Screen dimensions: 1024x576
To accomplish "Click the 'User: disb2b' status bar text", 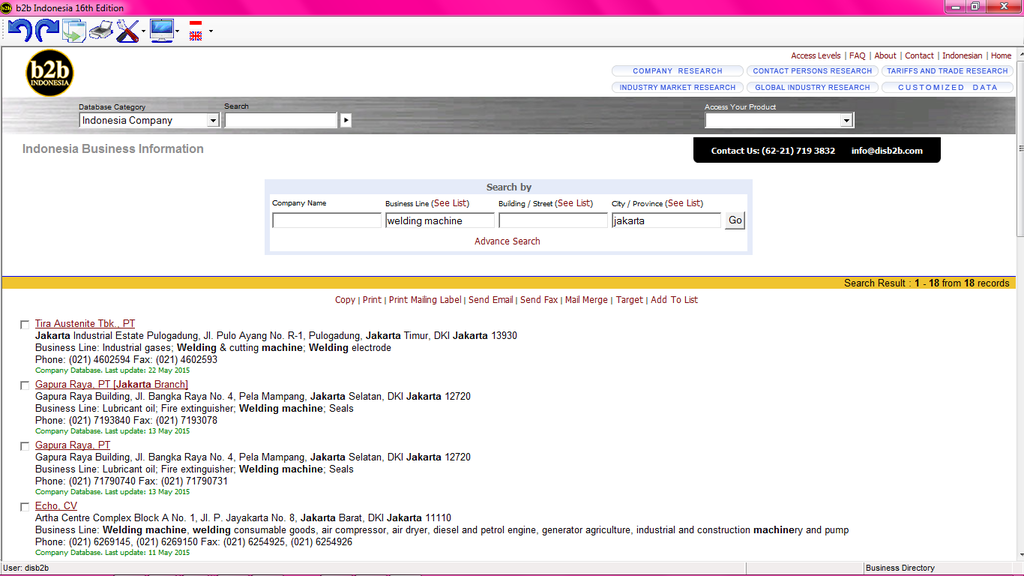I will point(26,568).
